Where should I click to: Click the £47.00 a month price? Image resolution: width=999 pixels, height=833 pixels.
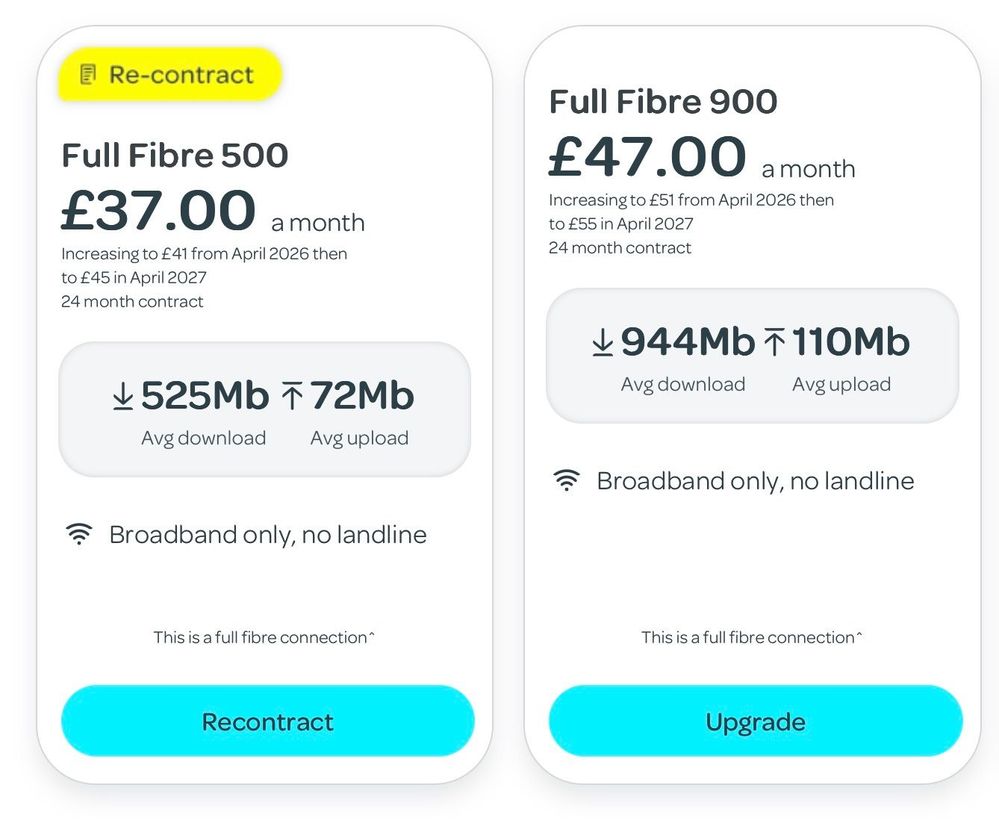pos(701,159)
